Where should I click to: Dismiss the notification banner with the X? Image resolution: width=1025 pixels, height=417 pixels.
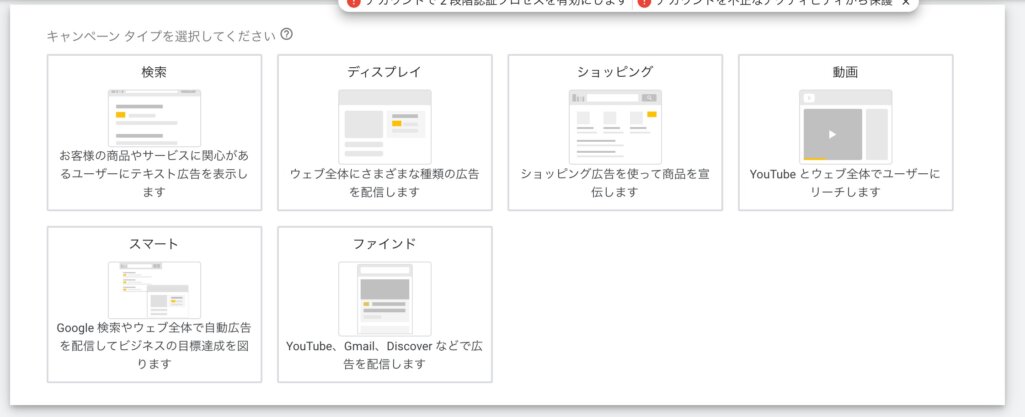coord(905,3)
